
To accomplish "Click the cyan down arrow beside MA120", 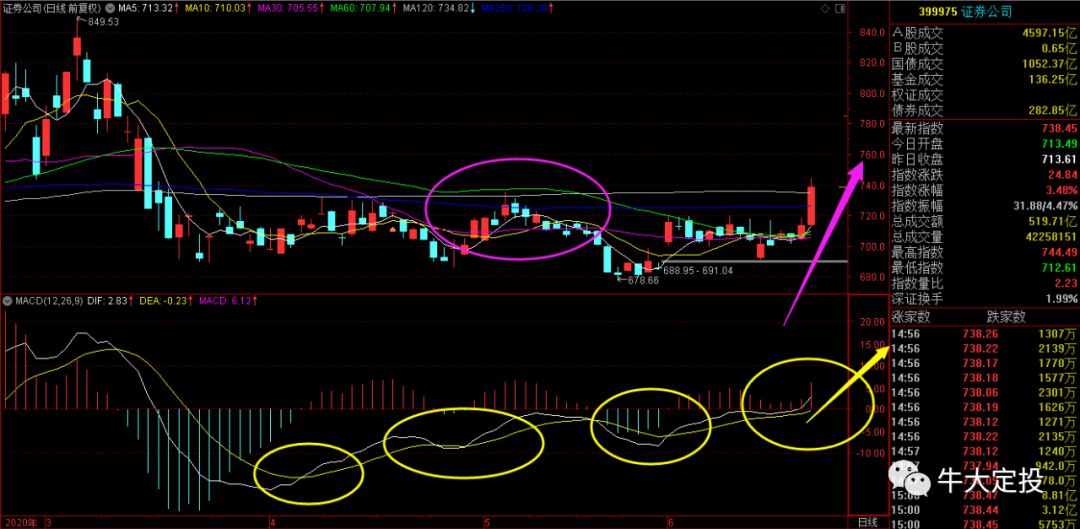I will coord(472,8).
